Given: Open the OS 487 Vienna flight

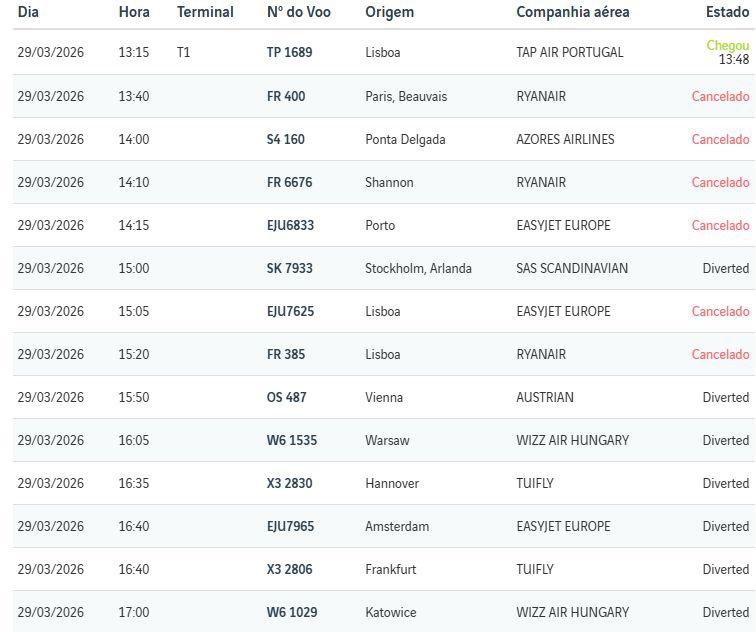Looking at the screenshot, I should point(286,398).
